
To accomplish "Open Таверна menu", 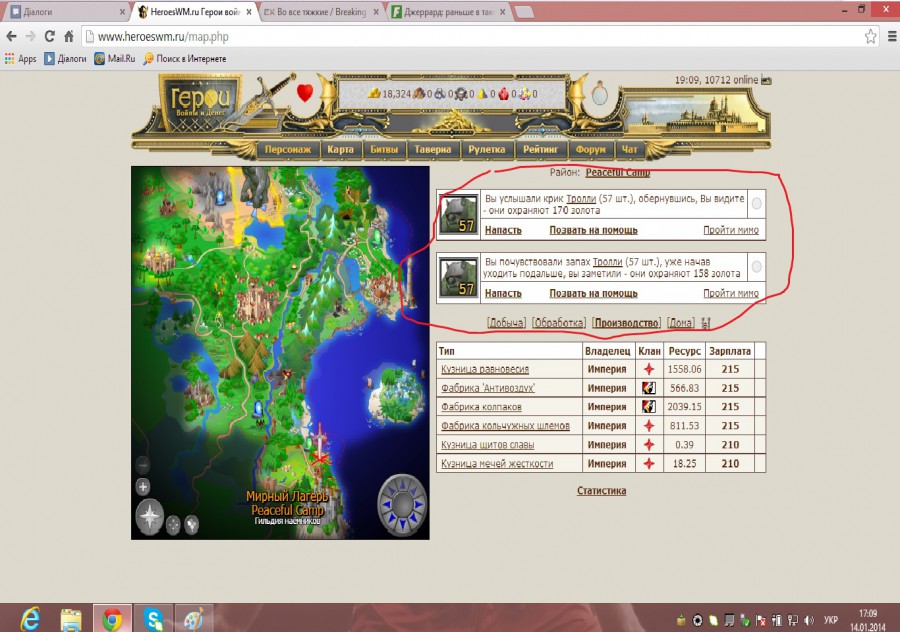I will [x=433, y=149].
